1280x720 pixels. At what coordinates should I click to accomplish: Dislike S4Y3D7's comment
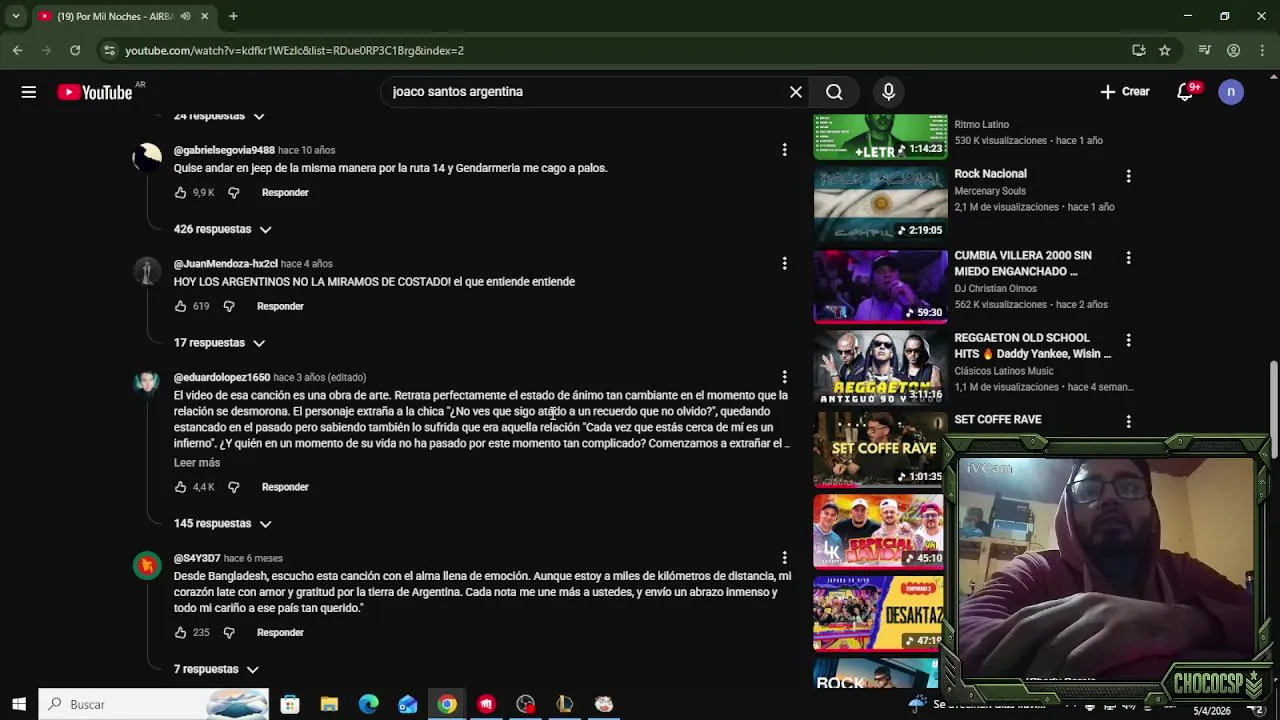click(229, 633)
